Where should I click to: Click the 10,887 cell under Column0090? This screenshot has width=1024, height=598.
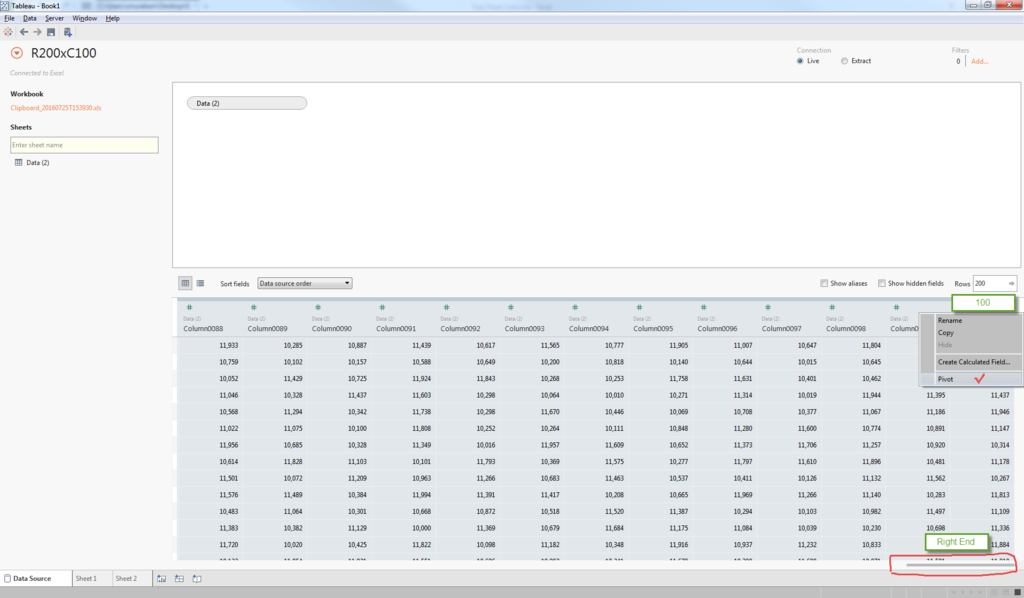pyautogui.click(x=357, y=345)
